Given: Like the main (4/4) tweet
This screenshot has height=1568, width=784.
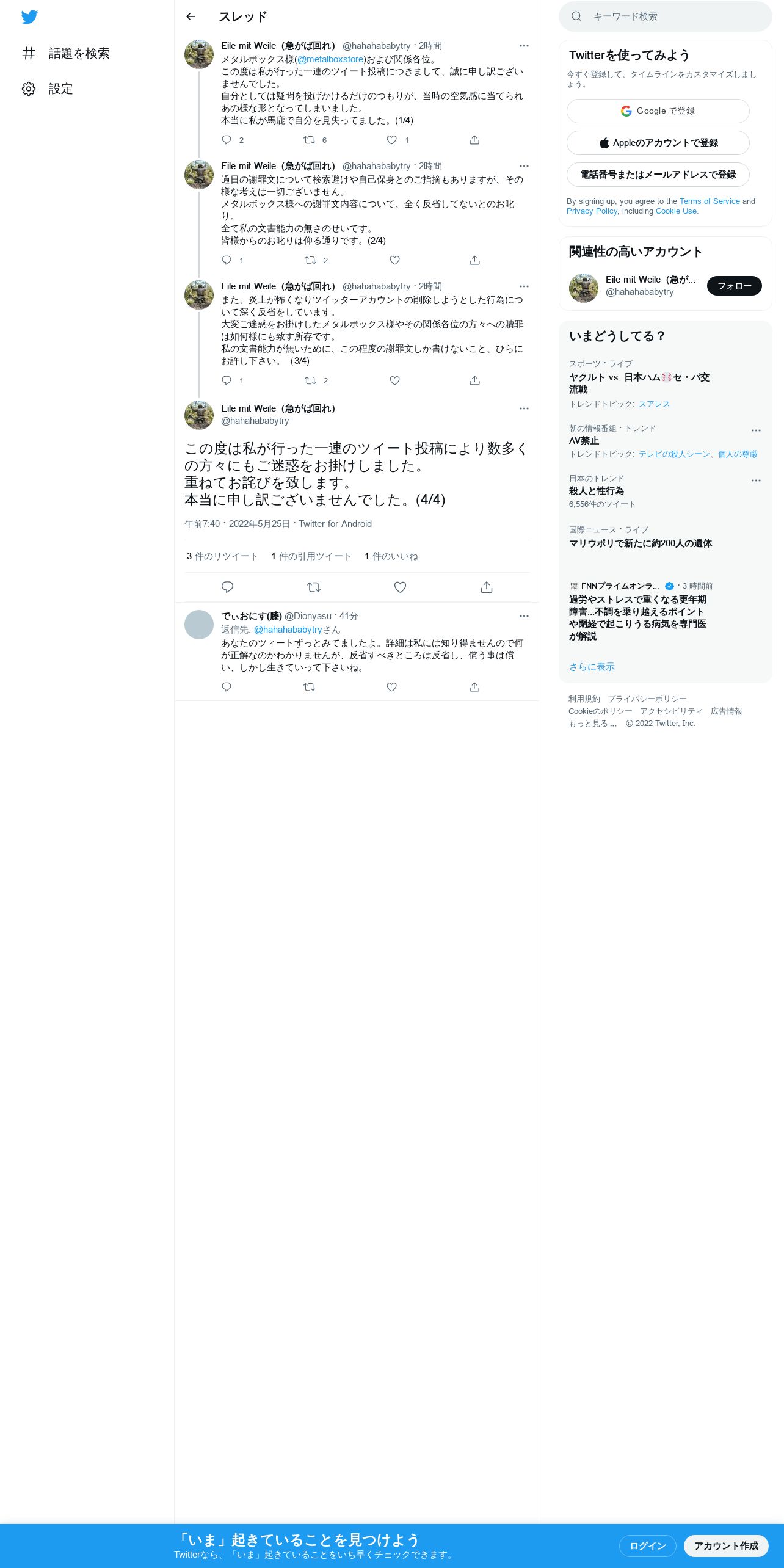Looking at the screenshot, I should pos(400,587).
